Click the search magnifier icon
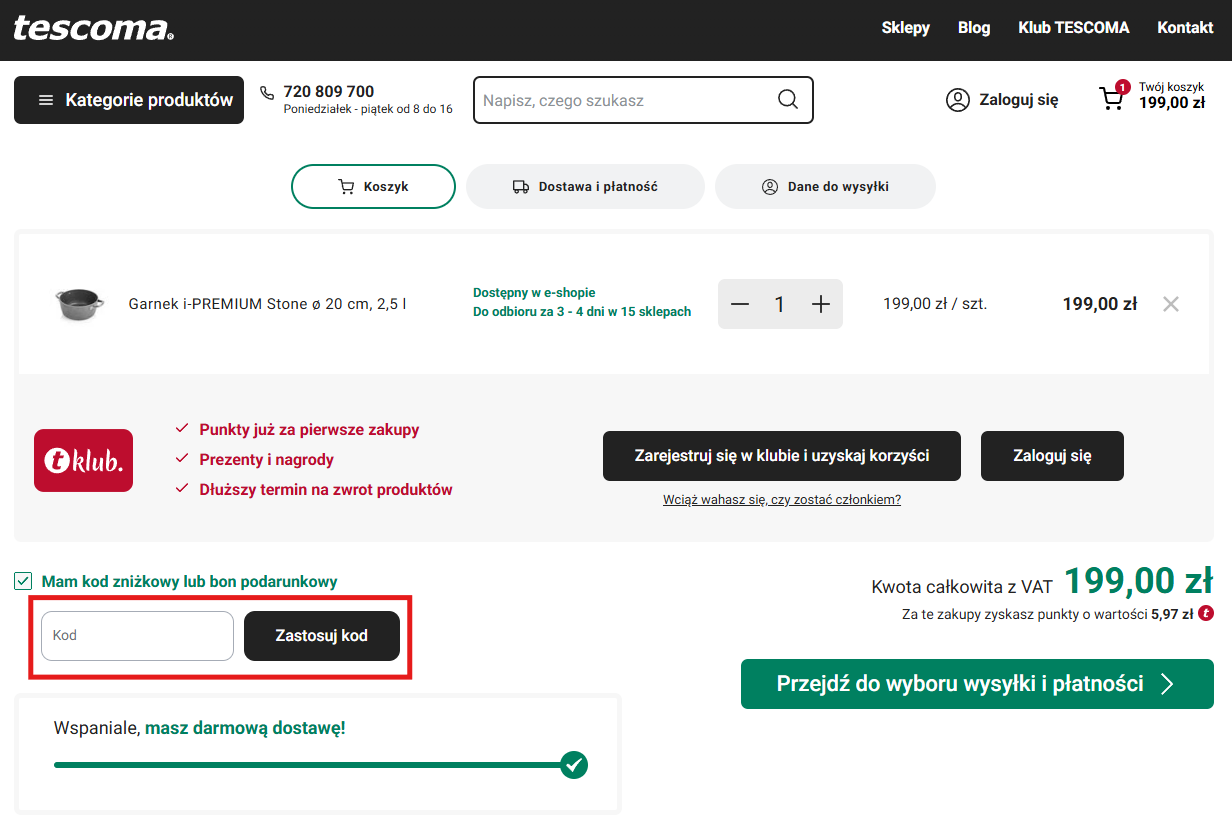Image resolution: width=1232 pixels, height=825 pixels. (x=787, y=100)
